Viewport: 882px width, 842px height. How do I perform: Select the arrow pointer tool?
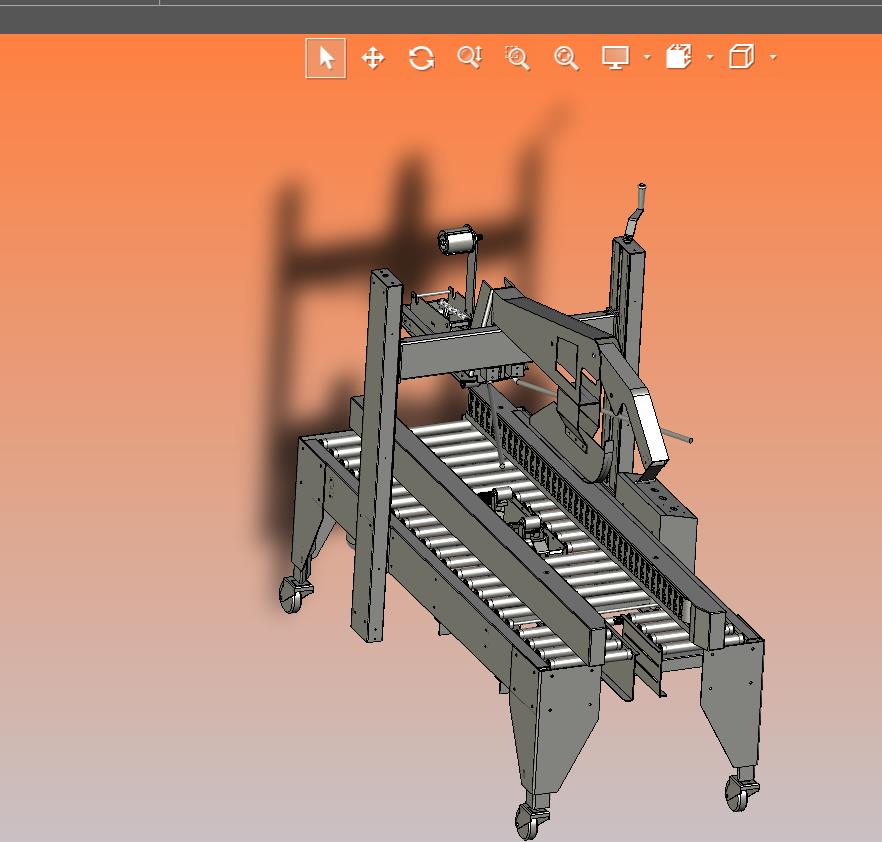click(326, 58)
